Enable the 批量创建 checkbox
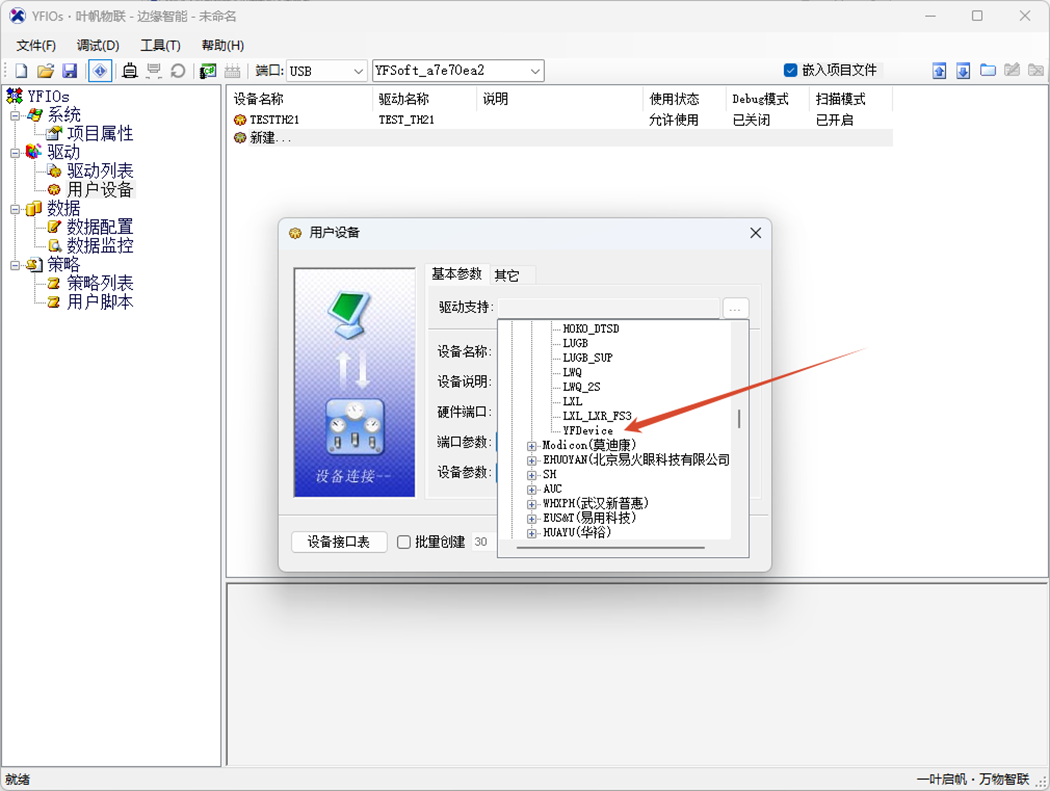1050x791 pixels. tap(404, 542)
